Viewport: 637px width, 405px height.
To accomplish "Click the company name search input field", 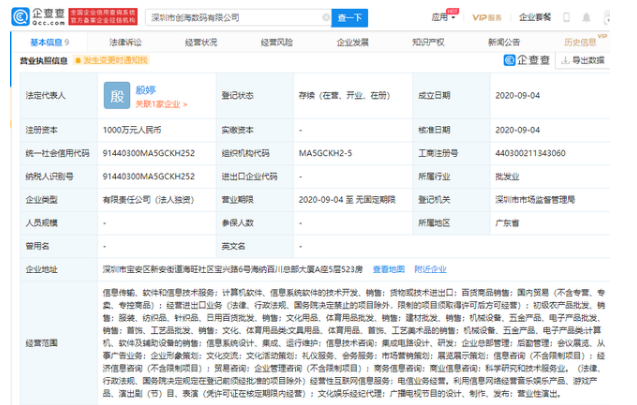I will pyautogui.click(x=230, y=17).
